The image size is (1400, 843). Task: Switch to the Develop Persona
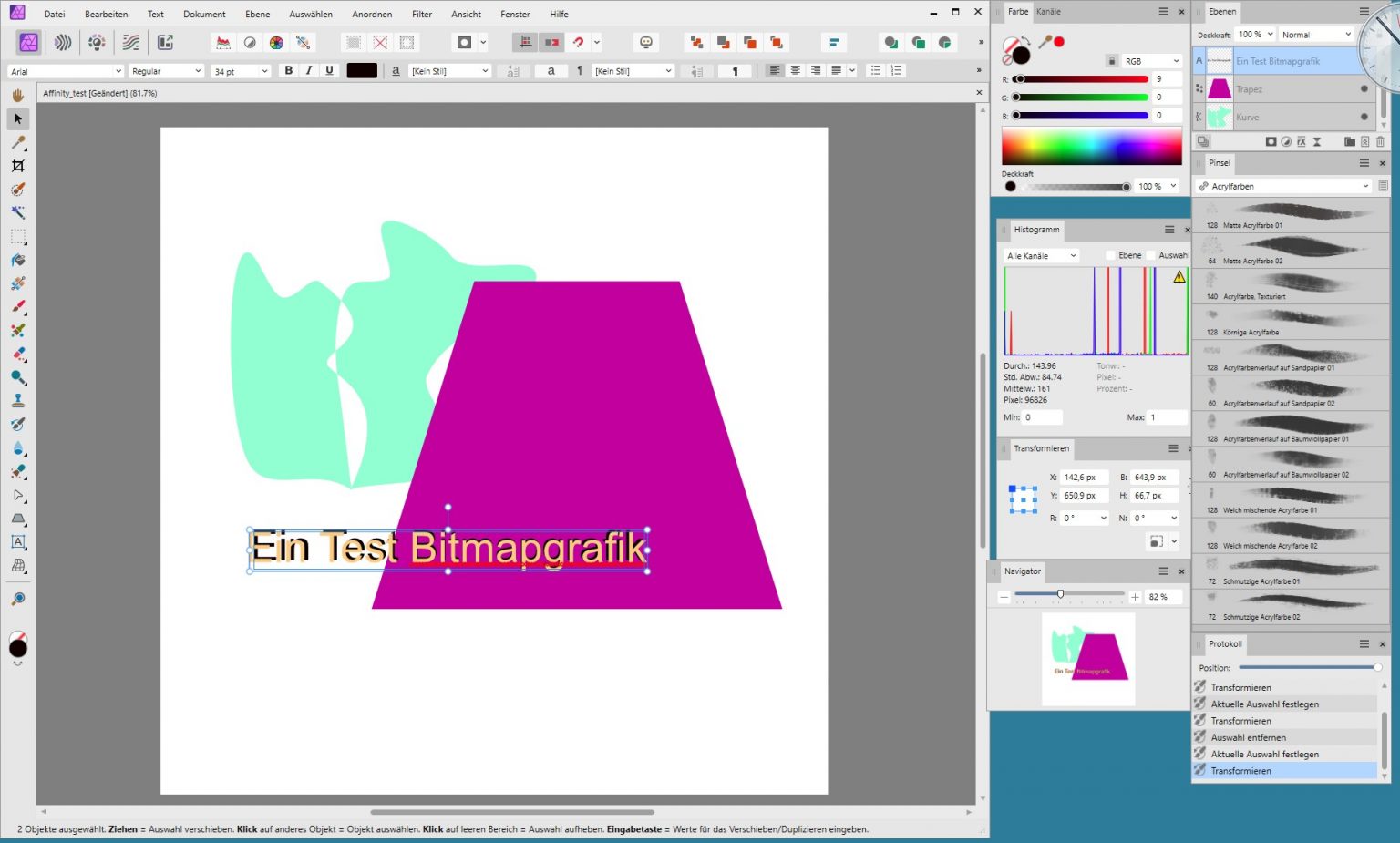(97, 43)
